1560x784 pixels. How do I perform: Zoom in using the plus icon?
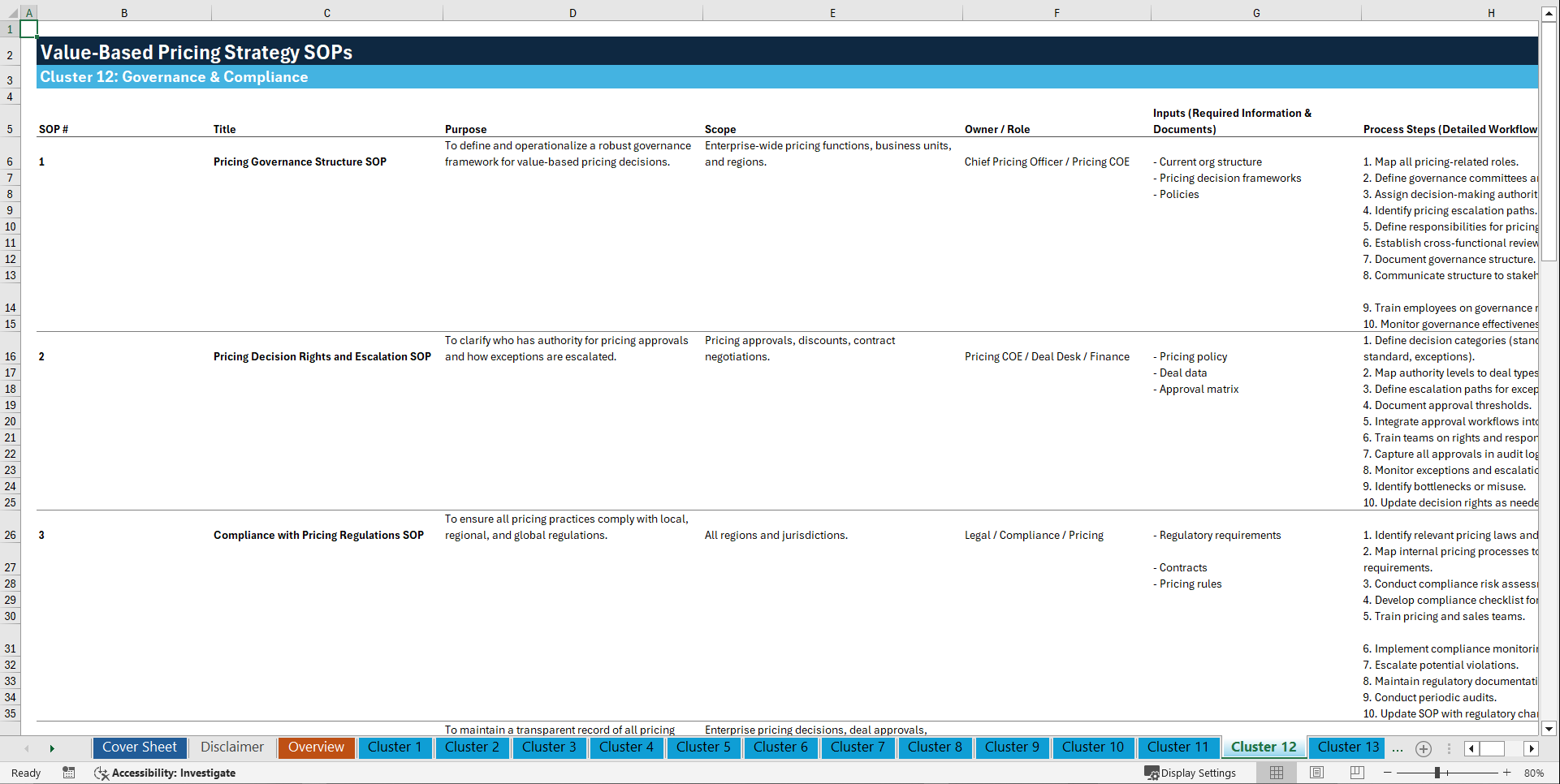(1506, 773)
